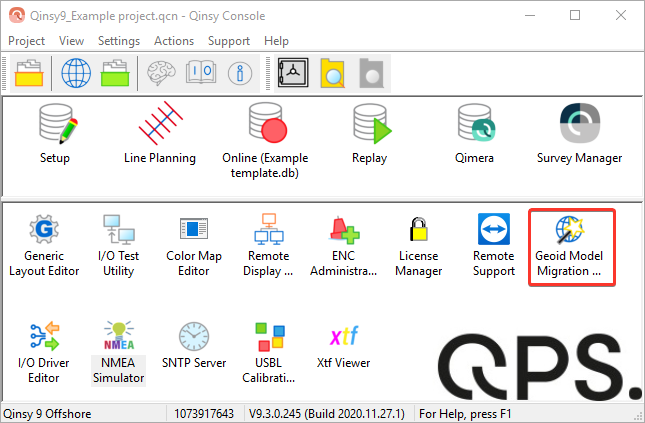Open Survey Manager
Screen dimensions: 645x423
pos(580,134)
